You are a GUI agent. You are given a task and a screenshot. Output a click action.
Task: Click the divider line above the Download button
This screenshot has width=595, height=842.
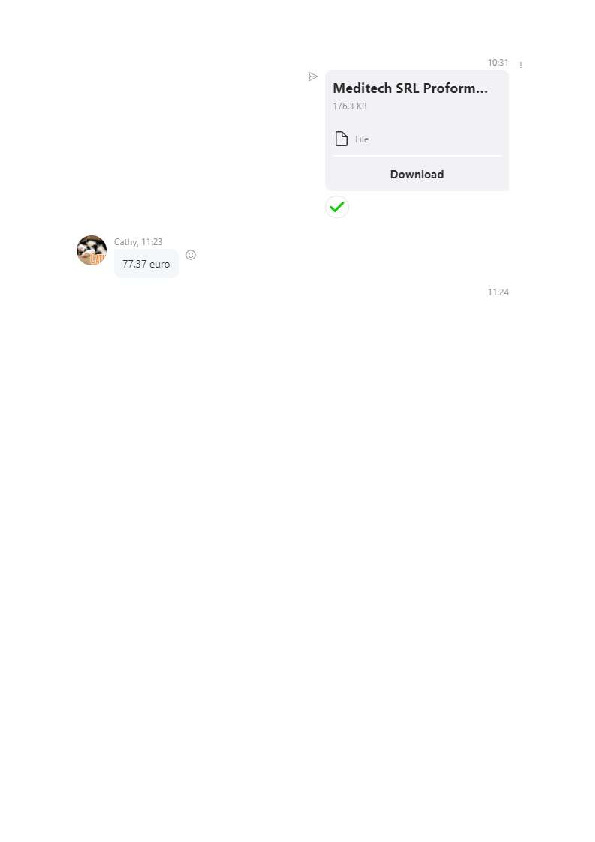[417, 156]
